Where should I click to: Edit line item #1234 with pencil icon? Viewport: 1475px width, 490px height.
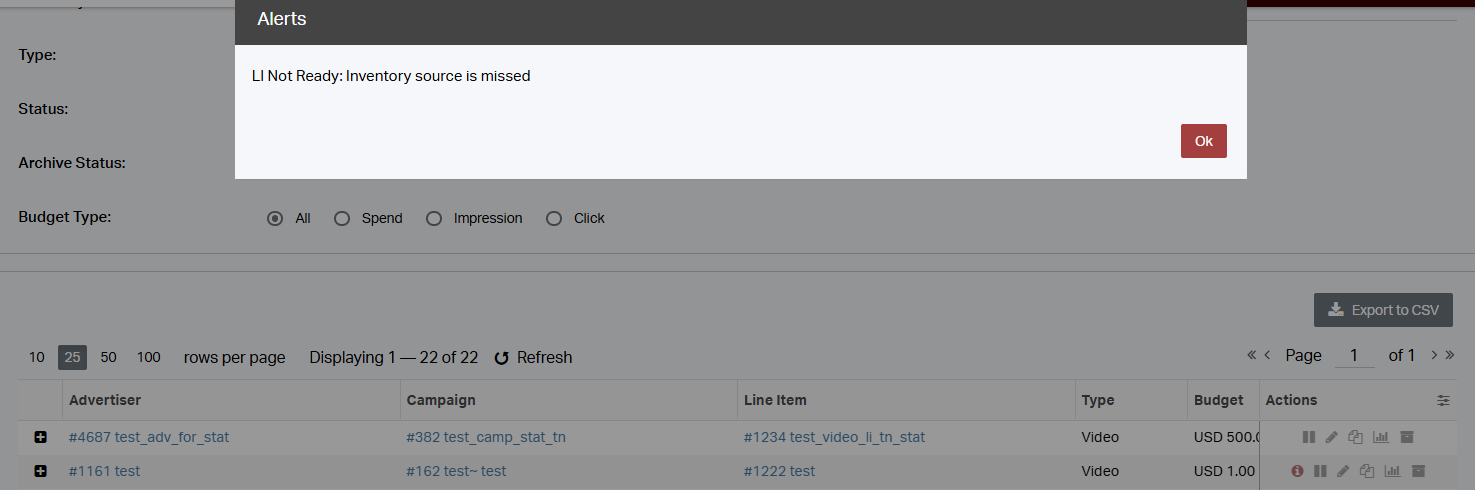(x=1331, y=437)
